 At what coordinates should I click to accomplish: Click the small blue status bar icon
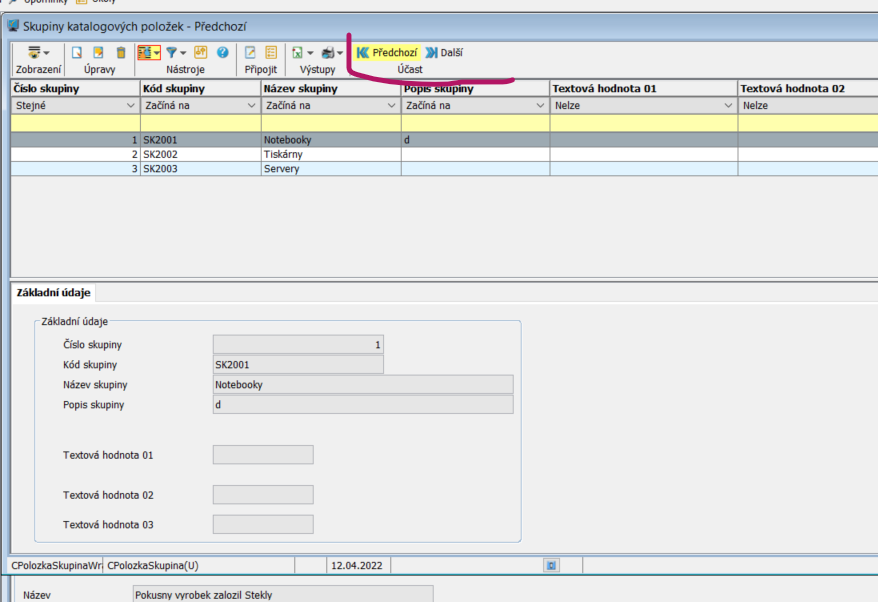point(550,565)
